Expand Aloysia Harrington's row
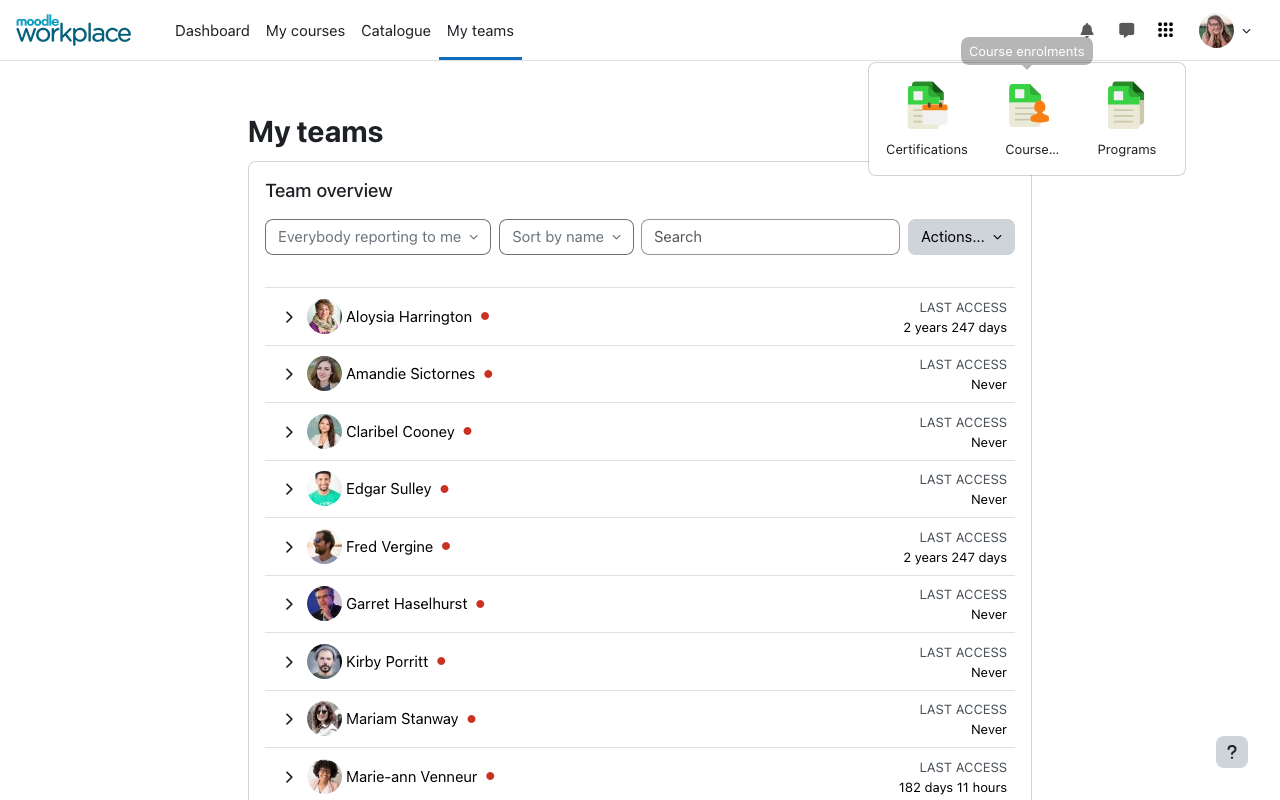Viewport: 1280px width, 800px height. [289, 317]
